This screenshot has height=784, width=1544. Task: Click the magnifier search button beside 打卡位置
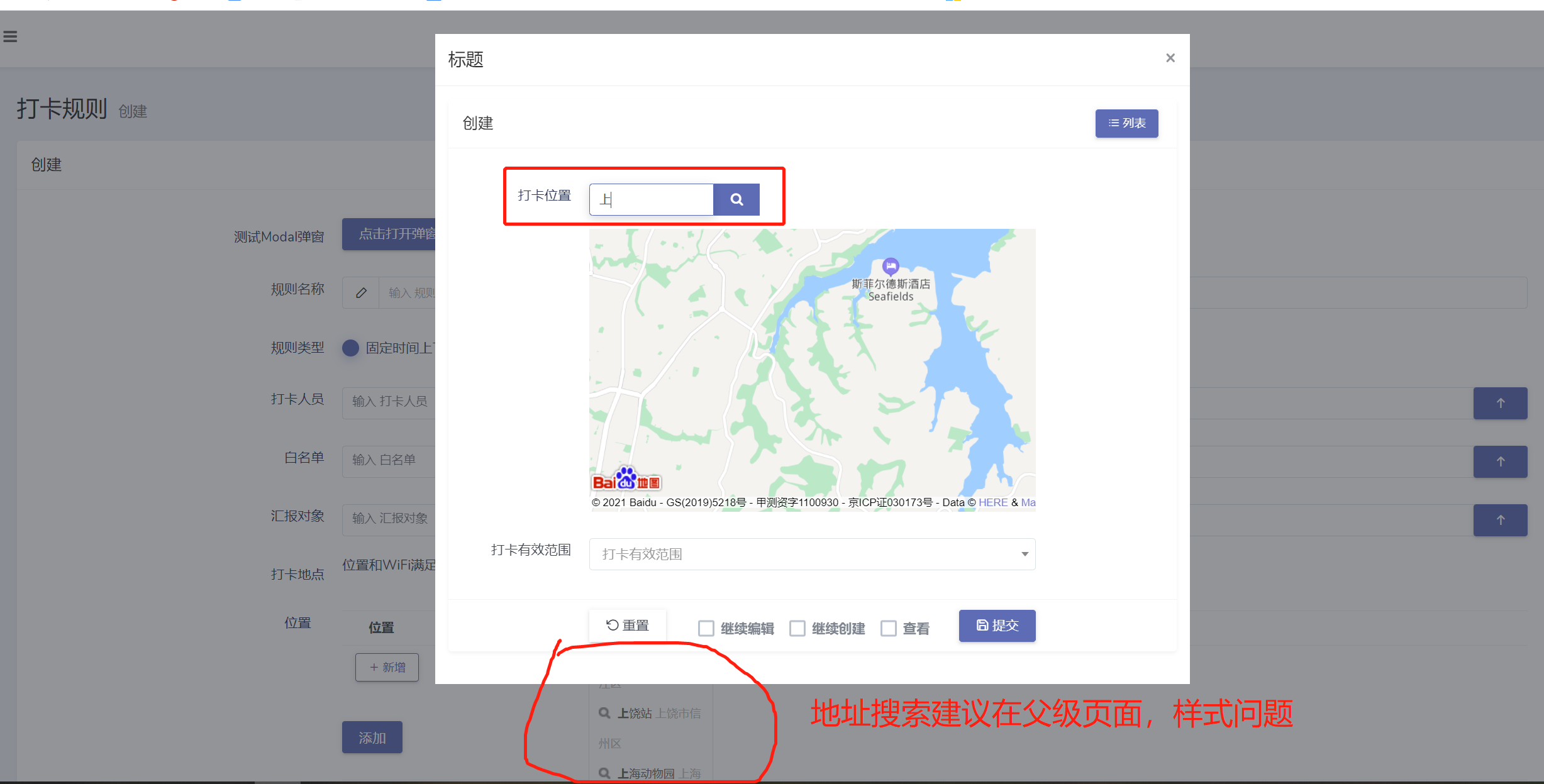[736, 199]
